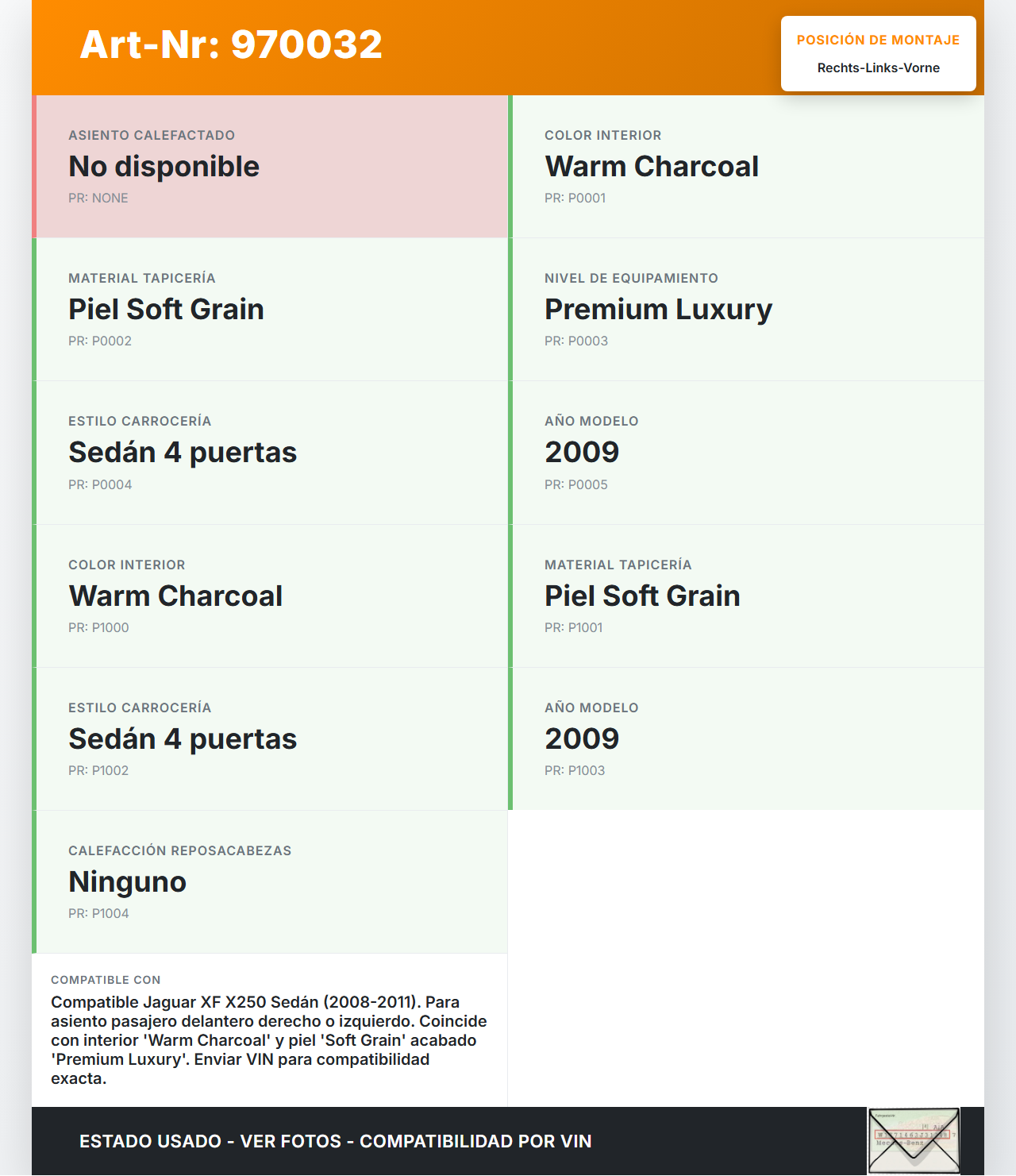Select Sedán 4 puertas card PR P0004
1016x1176 pixels.
(x=271, y=453)
